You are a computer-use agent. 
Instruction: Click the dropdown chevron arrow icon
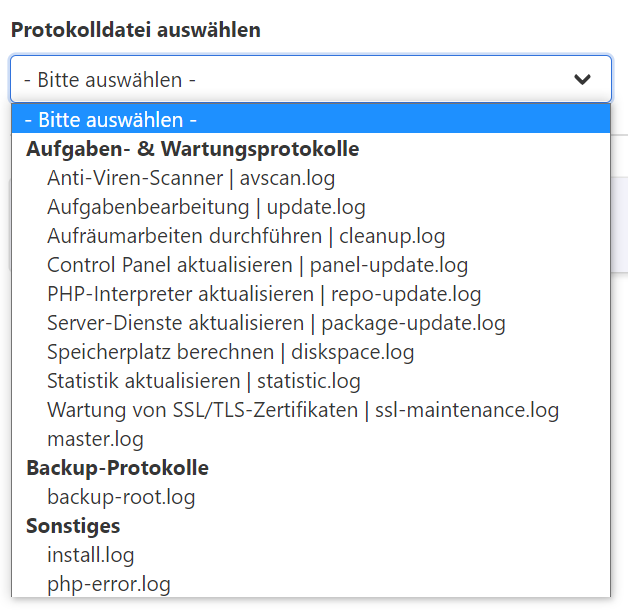pyautogui.click(x=582, y=79)
